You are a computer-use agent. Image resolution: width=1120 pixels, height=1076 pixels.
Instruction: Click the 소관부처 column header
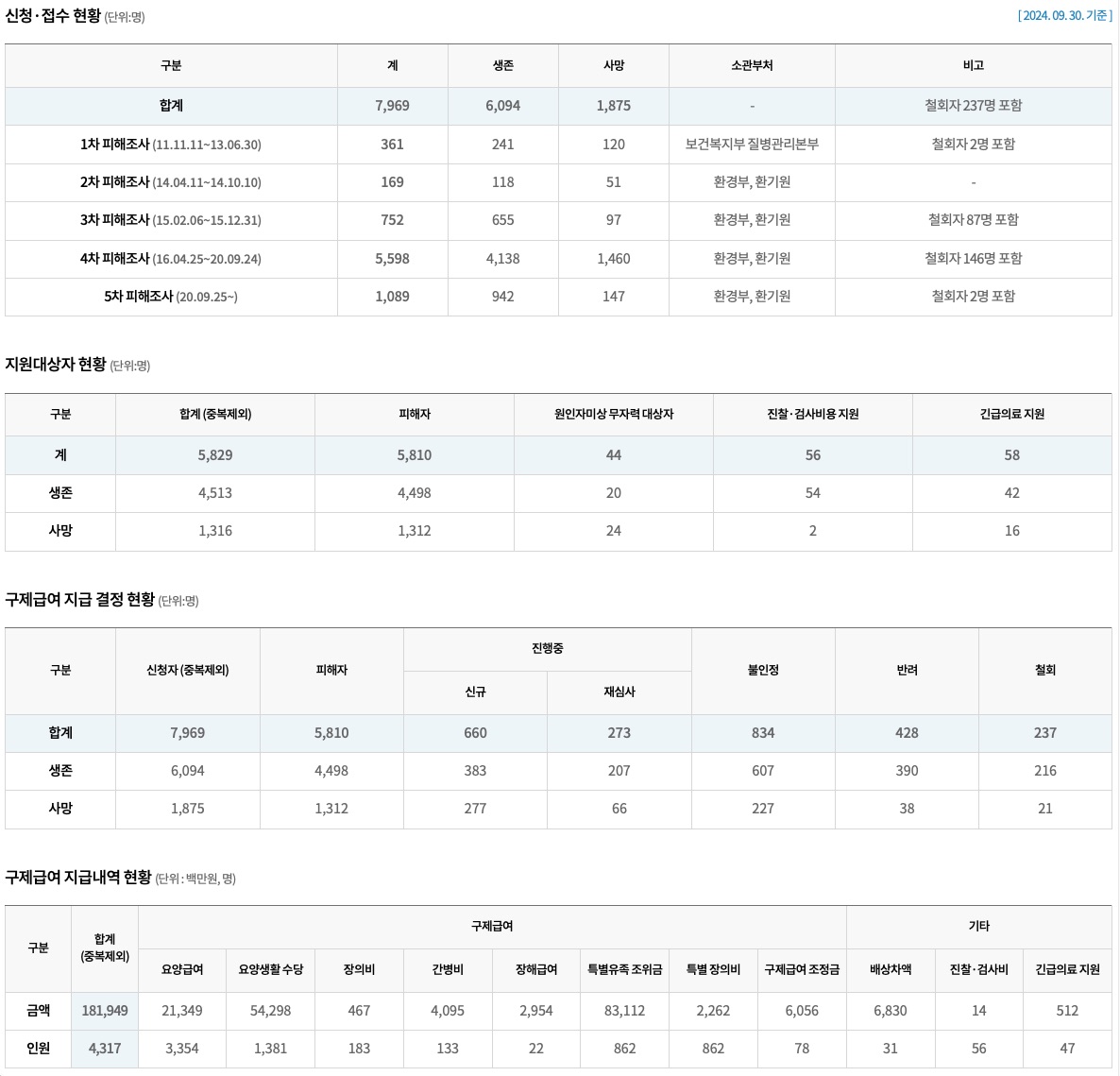[x=752, y=65]
